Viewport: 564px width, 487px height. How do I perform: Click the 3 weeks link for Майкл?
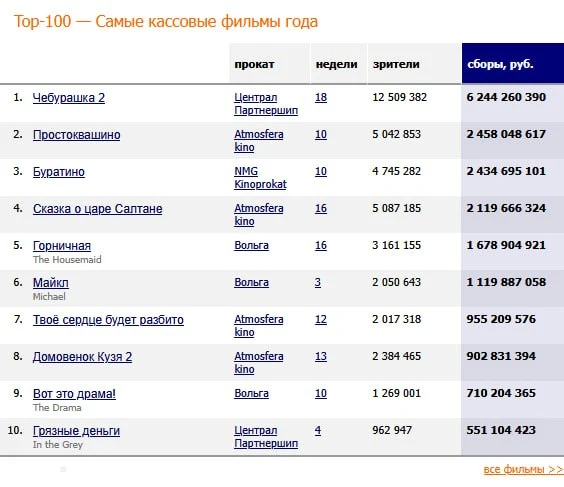(318, 283)
